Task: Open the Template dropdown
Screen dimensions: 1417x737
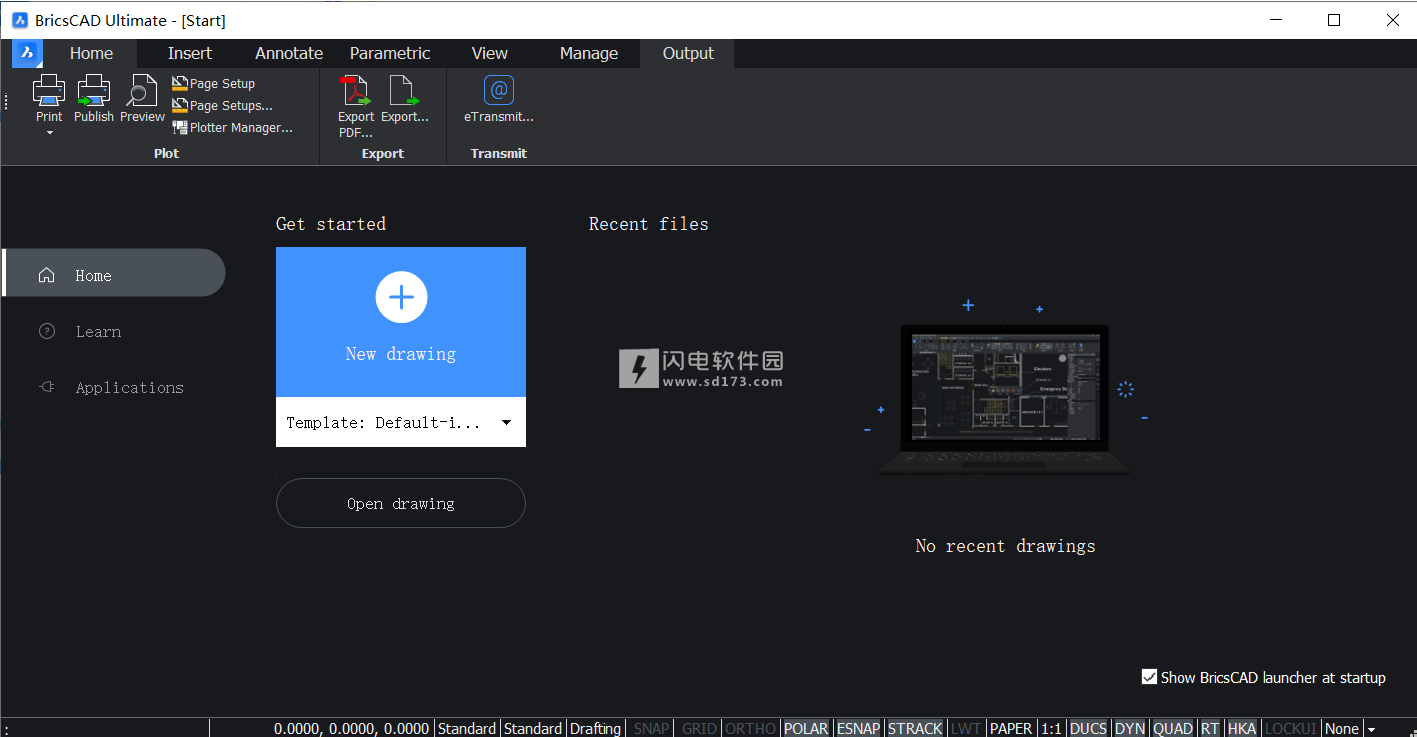Action: click(x=400, y=423)
